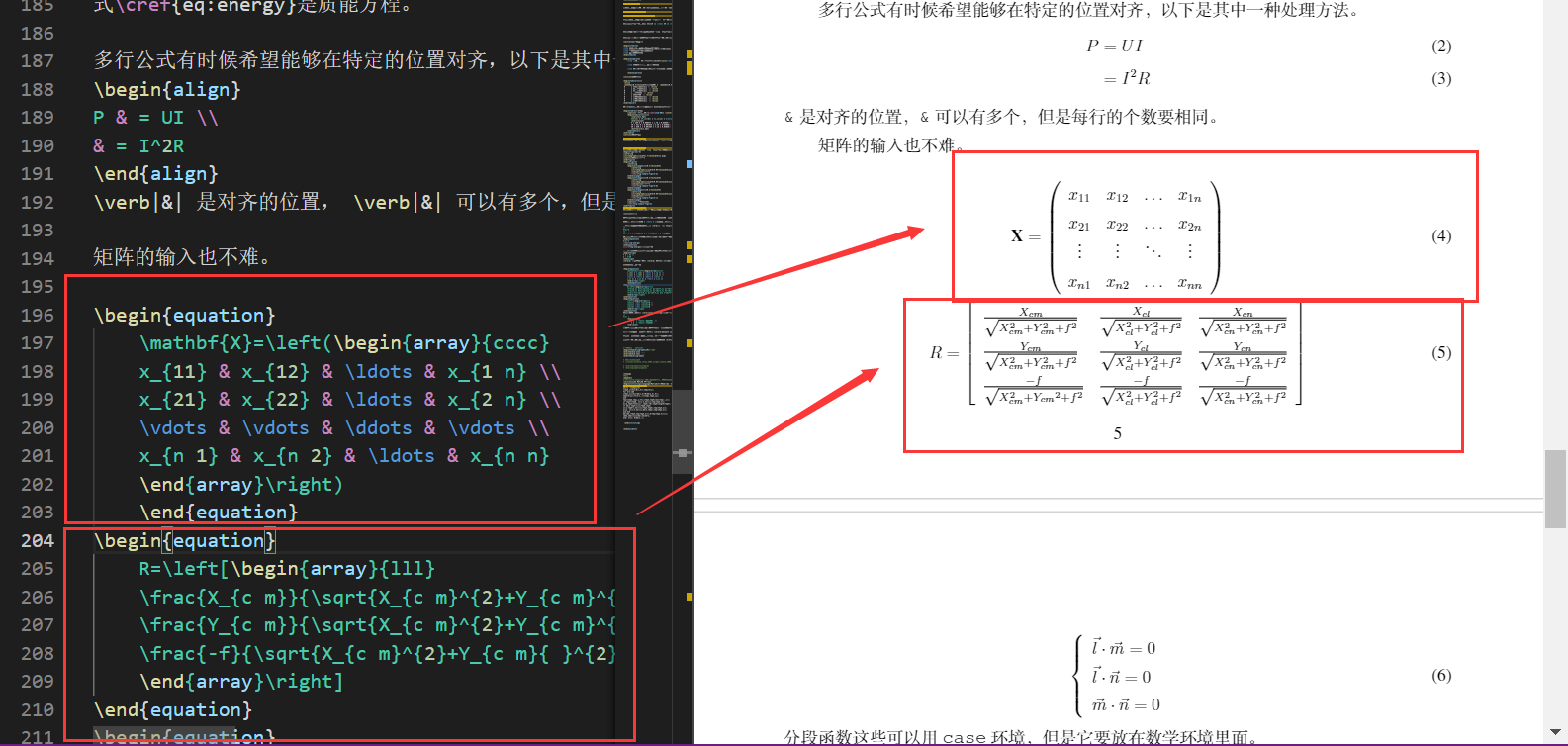Click line number 193 in the gutter
1568x746 pixels.
point(38,230)
